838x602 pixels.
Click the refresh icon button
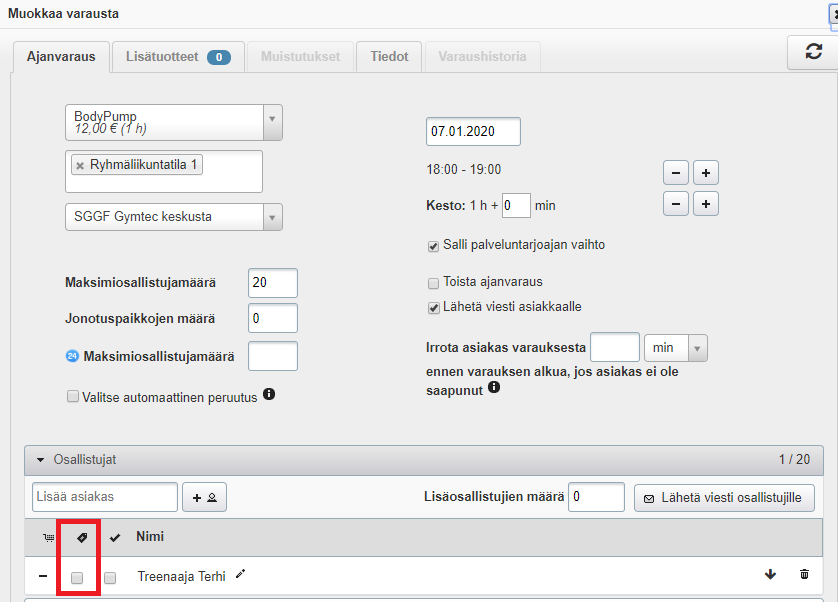point(813,53)
